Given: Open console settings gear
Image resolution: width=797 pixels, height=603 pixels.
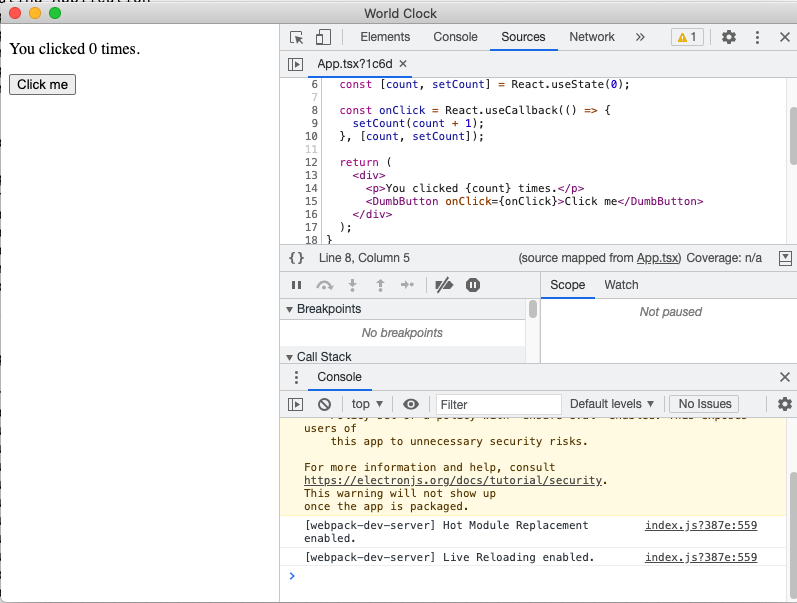Looking at the screenshot, I should click(x=785, y=404).
